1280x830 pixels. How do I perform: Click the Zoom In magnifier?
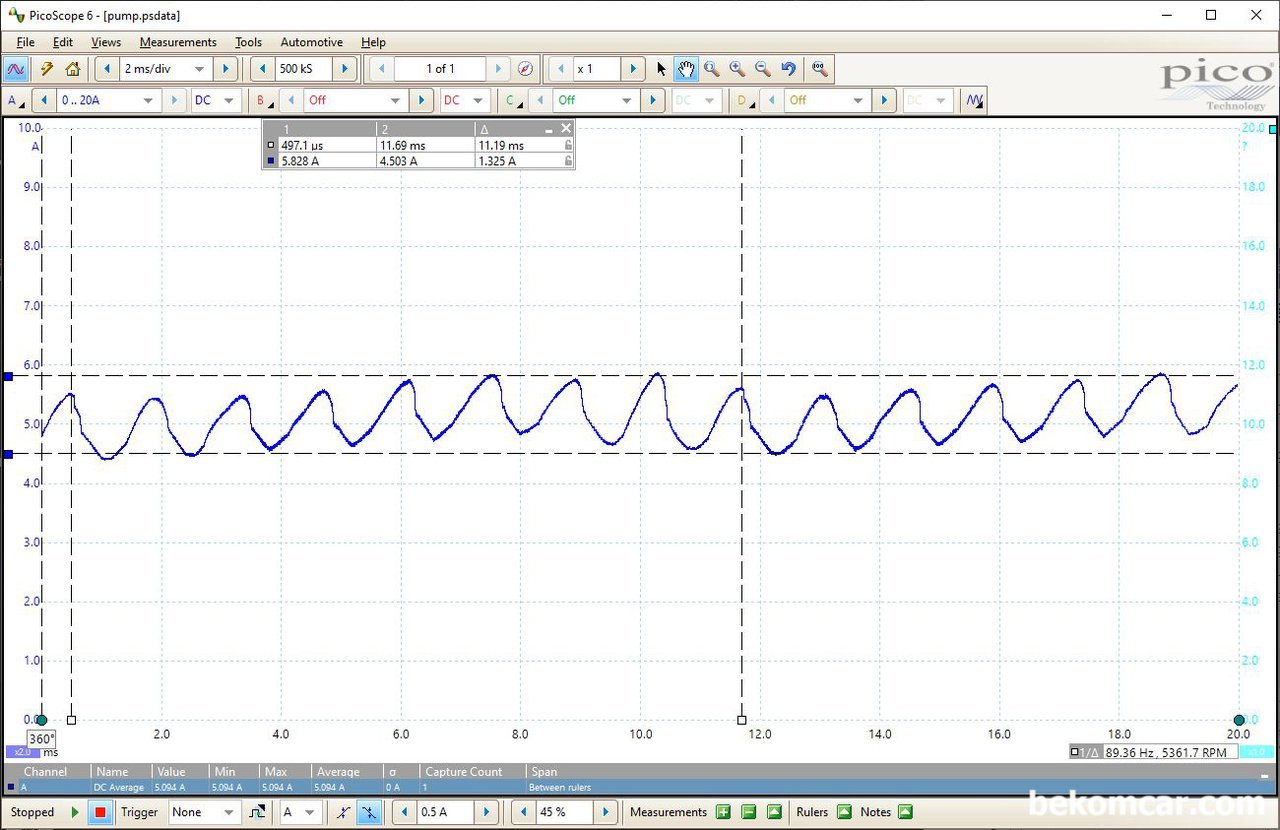(737, 69)
